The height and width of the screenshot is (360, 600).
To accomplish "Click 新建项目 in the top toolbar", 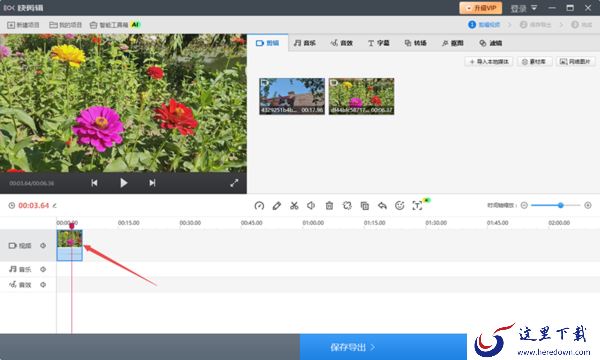I will [x=23, y=25].
